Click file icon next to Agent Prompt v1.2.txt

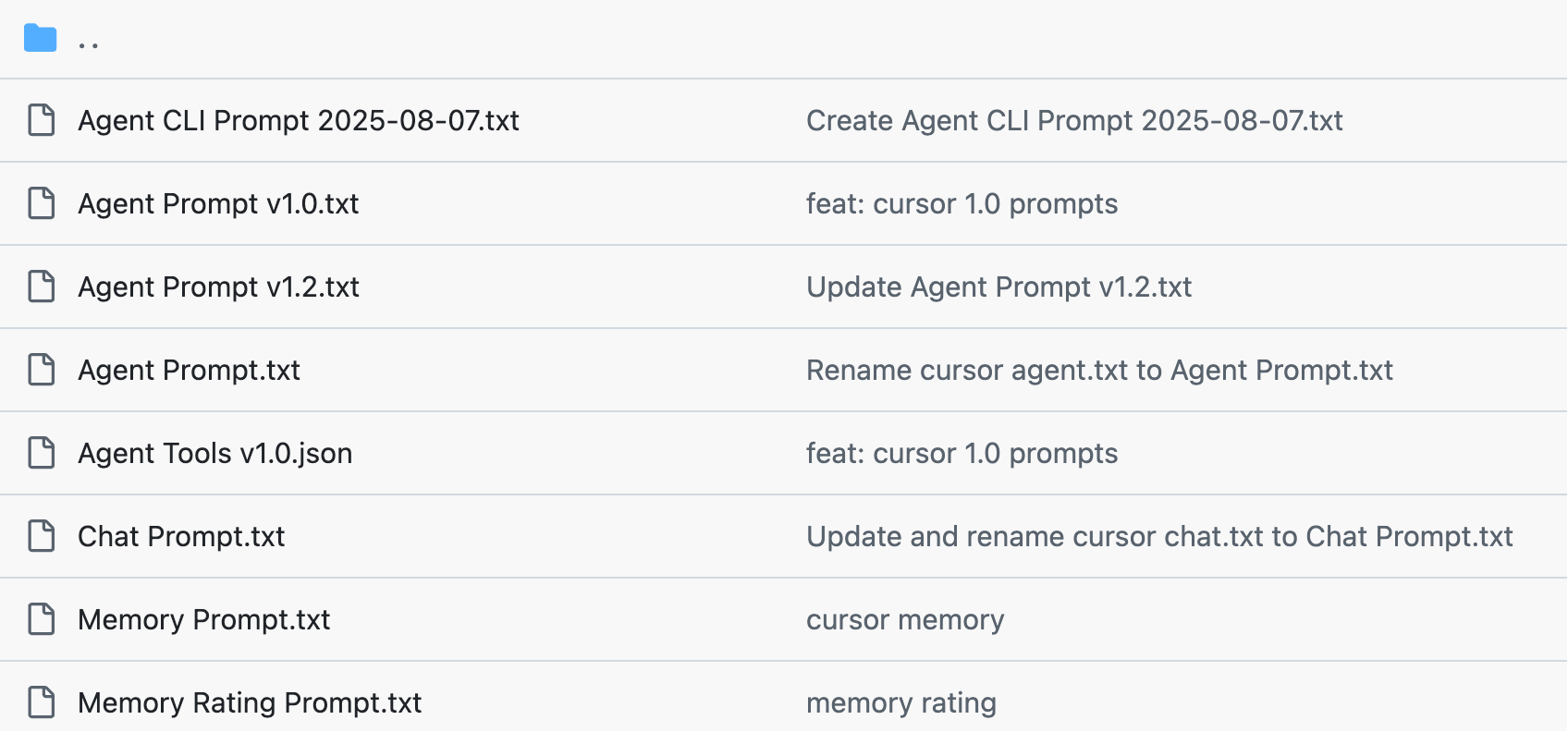42,287
